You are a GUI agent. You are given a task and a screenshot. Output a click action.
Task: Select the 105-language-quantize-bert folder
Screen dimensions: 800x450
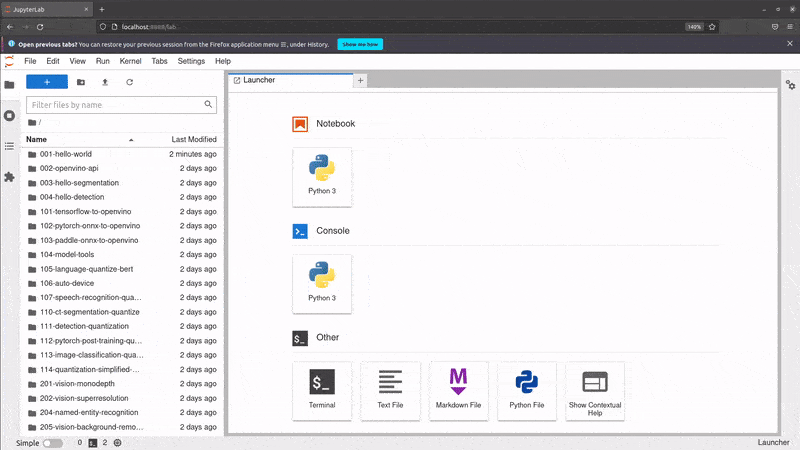[x=122, y=269]
